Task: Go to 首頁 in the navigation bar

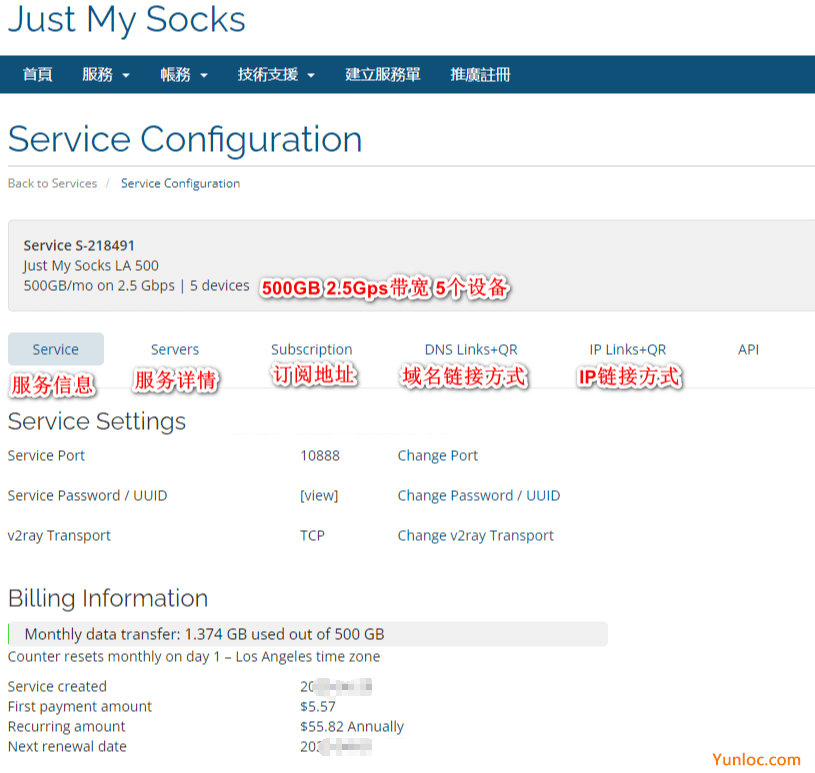Action: 37,74
